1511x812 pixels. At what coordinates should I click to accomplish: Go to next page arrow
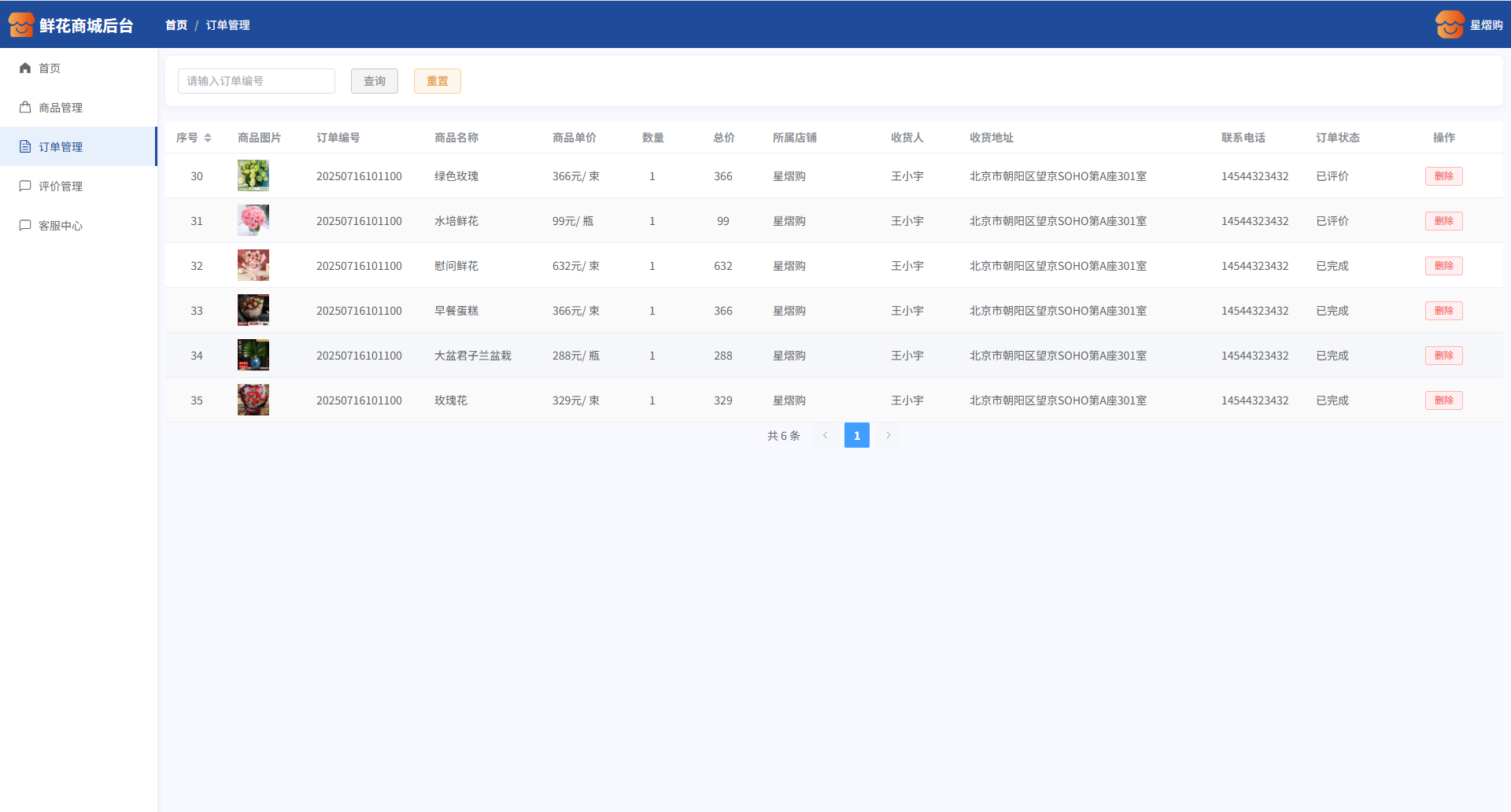click(x=888, y=435)
